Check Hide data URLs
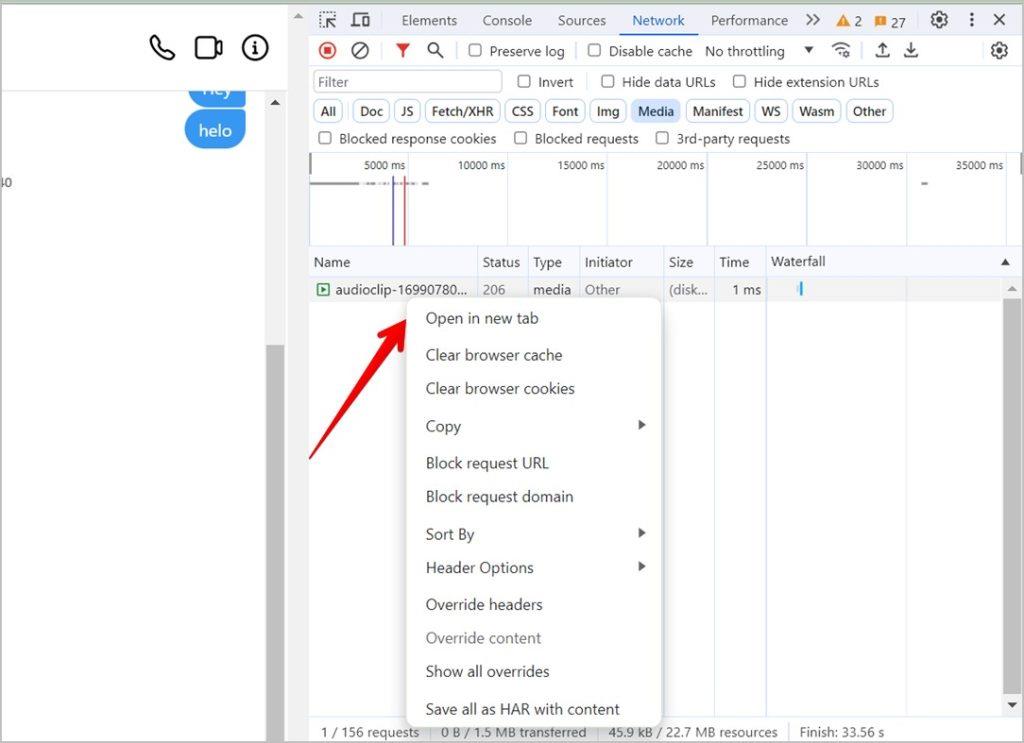The height and width of the screenshot is (743, 1024). [608, 82]
